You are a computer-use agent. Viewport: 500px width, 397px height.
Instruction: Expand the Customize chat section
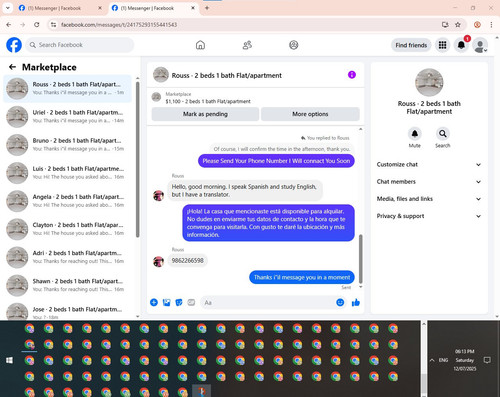pyautogui.click(x=429, y=164)
